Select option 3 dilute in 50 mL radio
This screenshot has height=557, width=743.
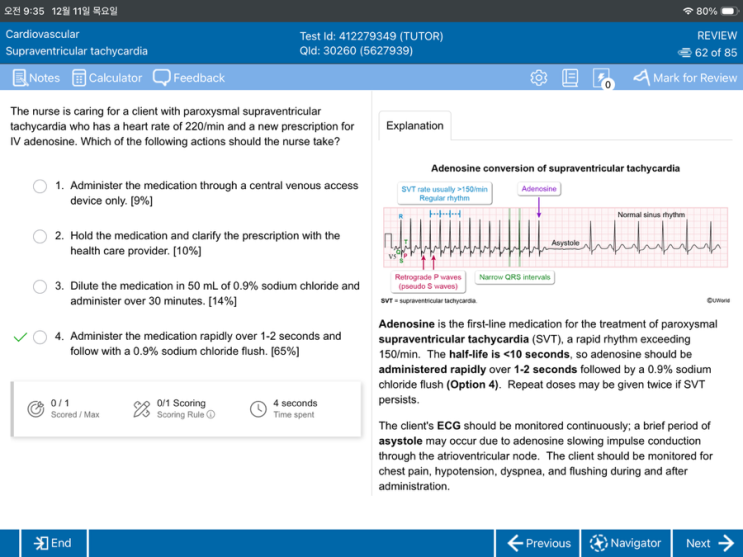pyautogui.click(x=40, y=286)
